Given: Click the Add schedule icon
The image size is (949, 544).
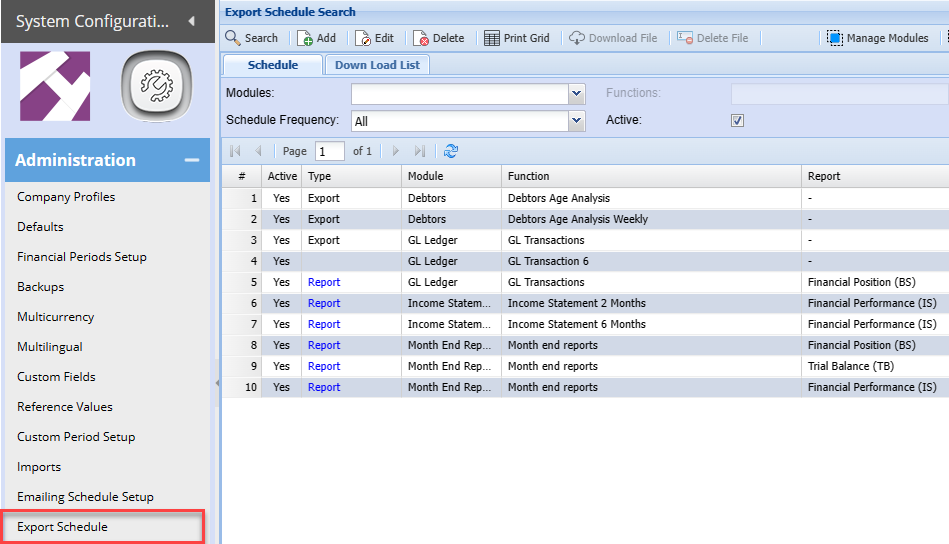Looking at the screenshot, I should [305, 38].
